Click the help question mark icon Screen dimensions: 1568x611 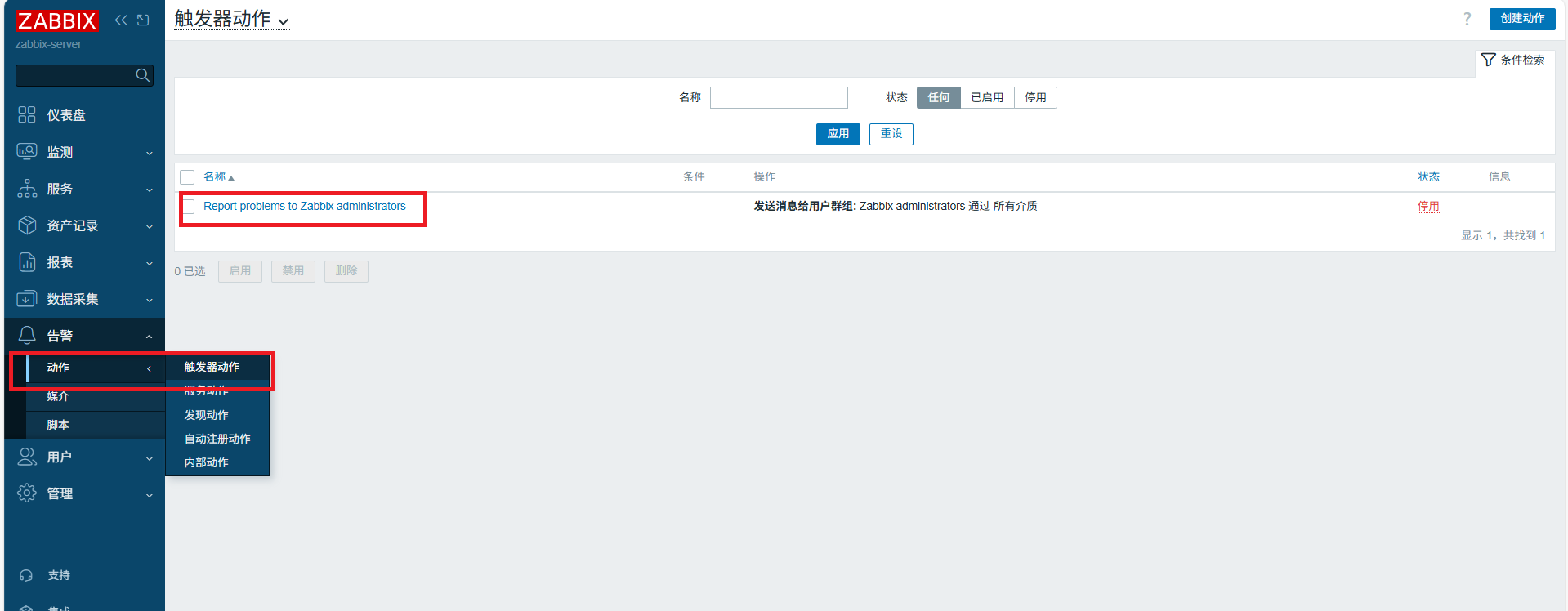[1467, 19]
